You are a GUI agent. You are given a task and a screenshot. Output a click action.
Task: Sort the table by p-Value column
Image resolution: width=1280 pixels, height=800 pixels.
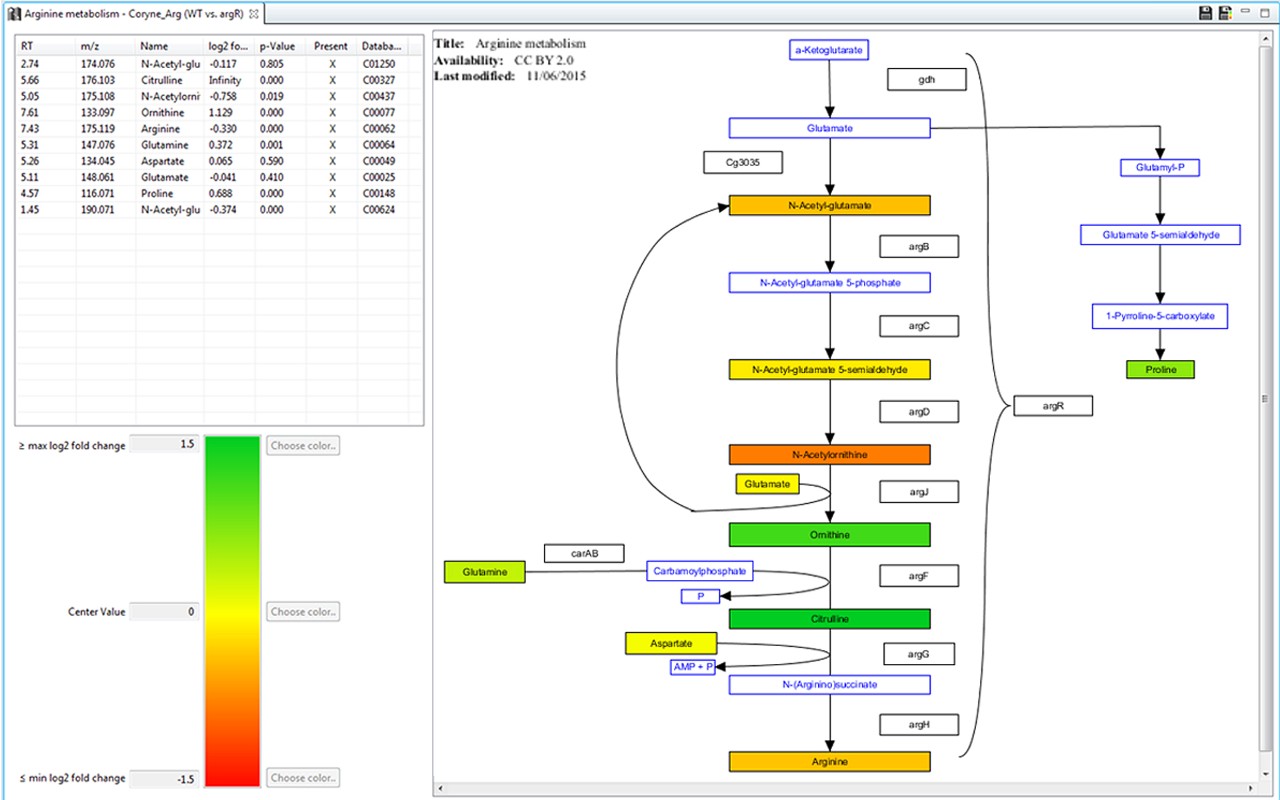[x=277, y=45]
